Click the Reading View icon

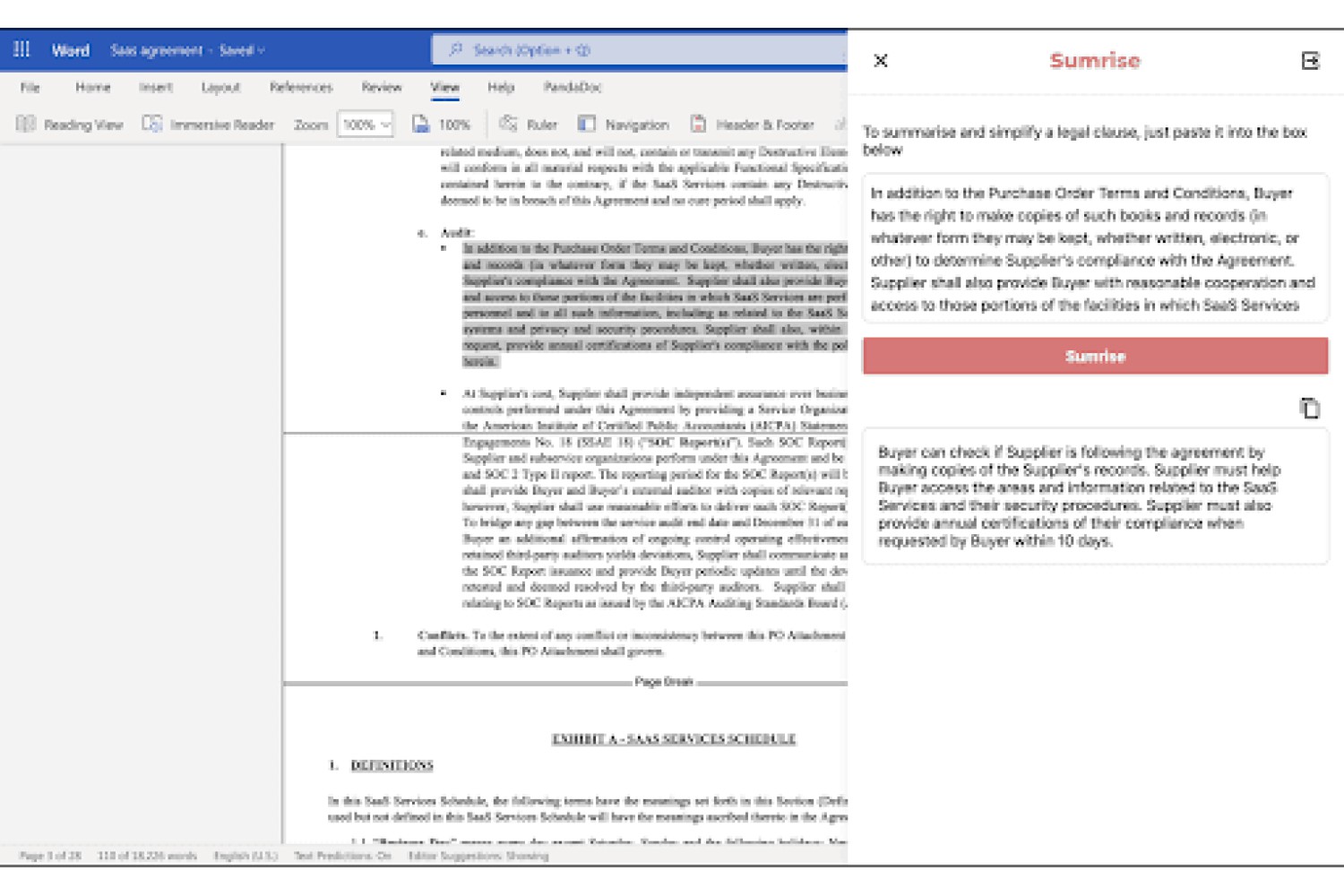pos(25,124)
